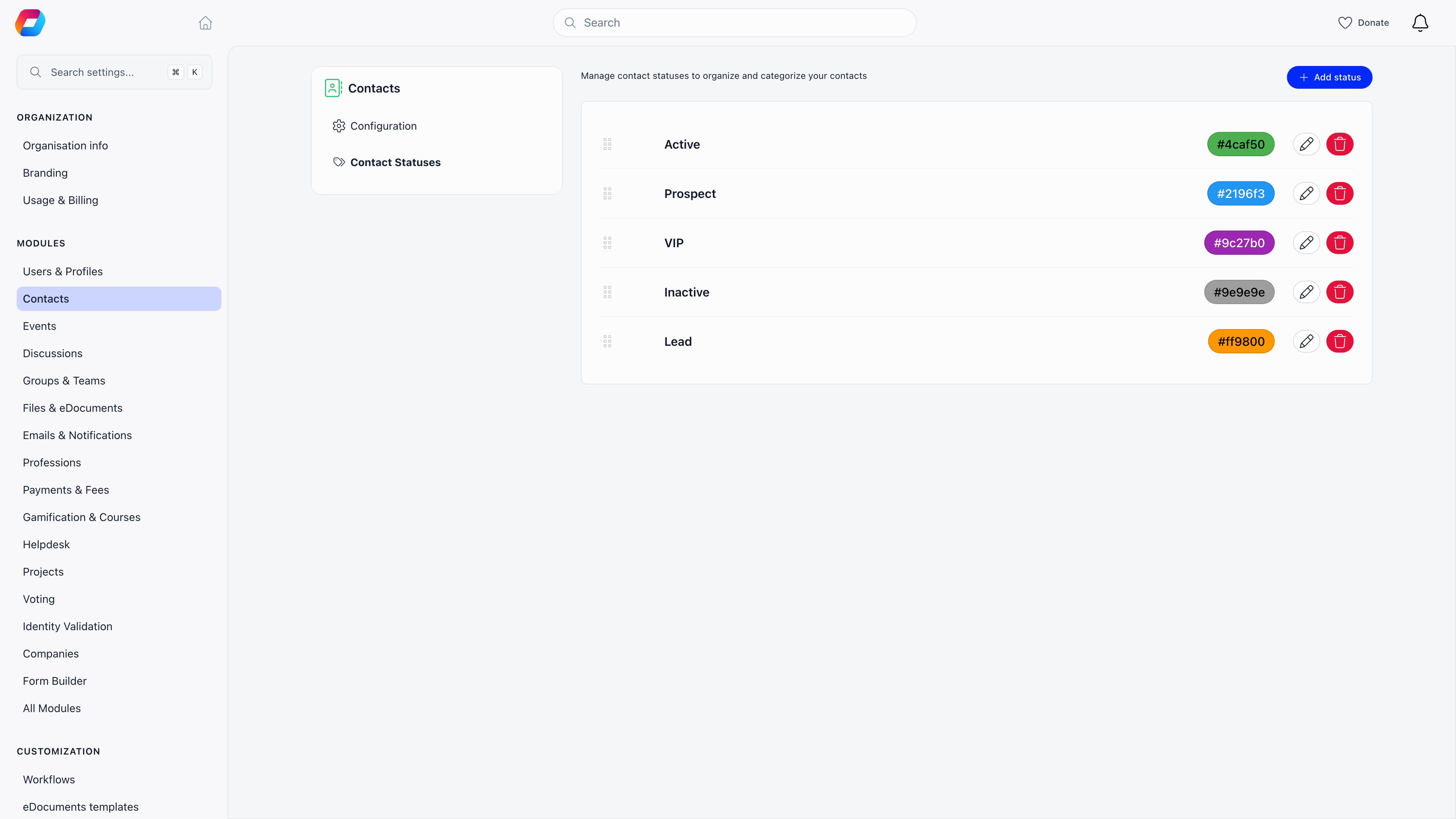Click the Active status name
Screen dimensions: 1456x819
682,144
